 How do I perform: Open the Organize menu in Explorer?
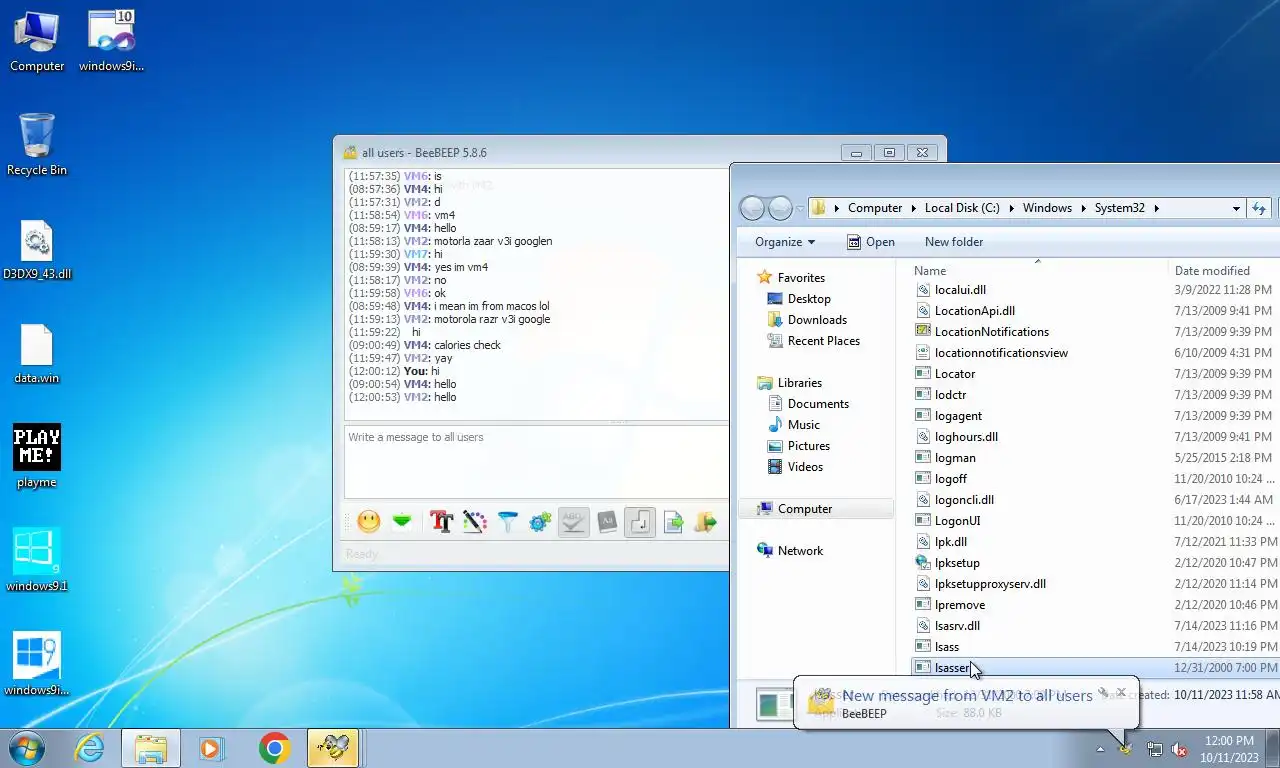point(785,242)
